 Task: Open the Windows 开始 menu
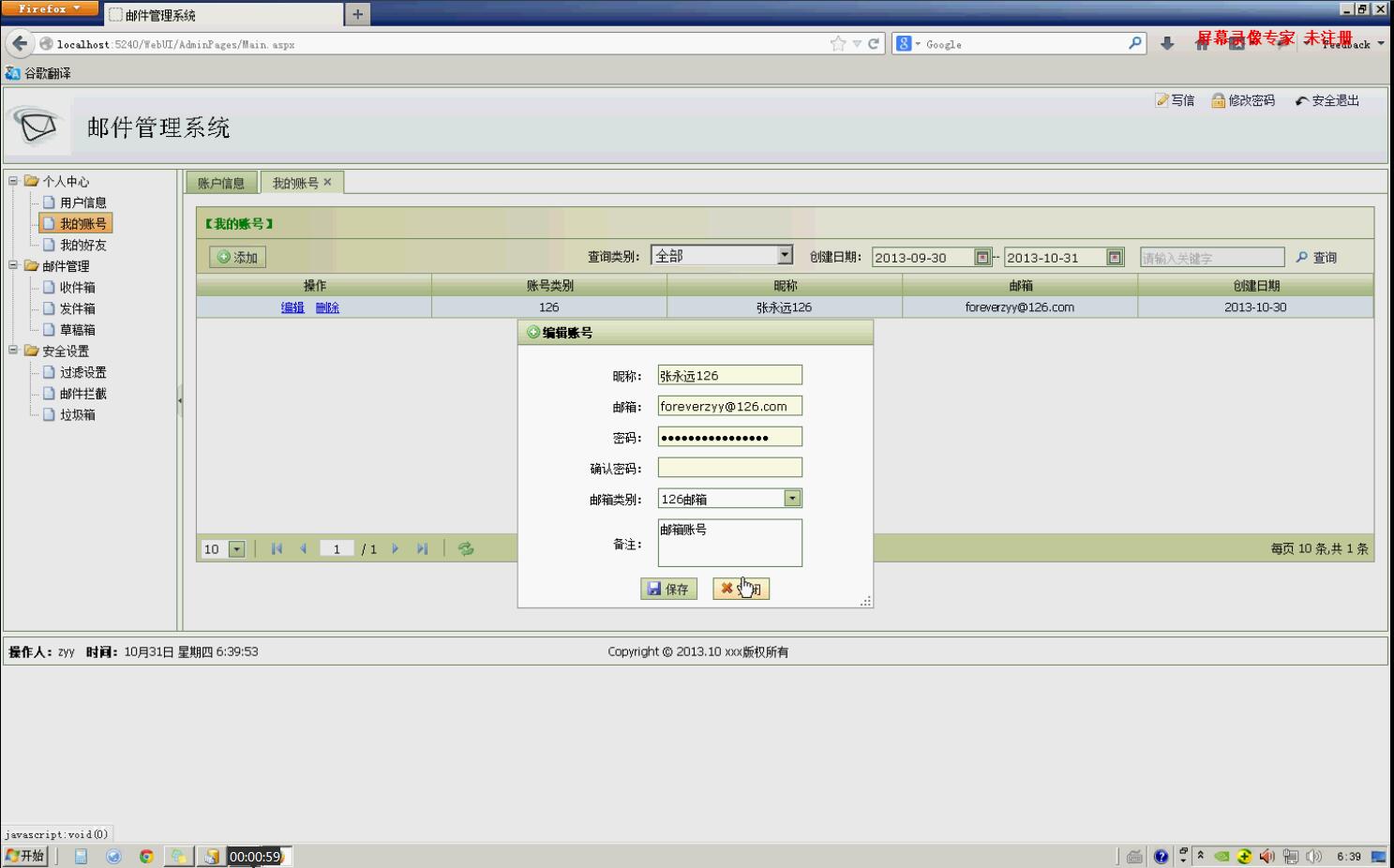(x=25, y=856)
